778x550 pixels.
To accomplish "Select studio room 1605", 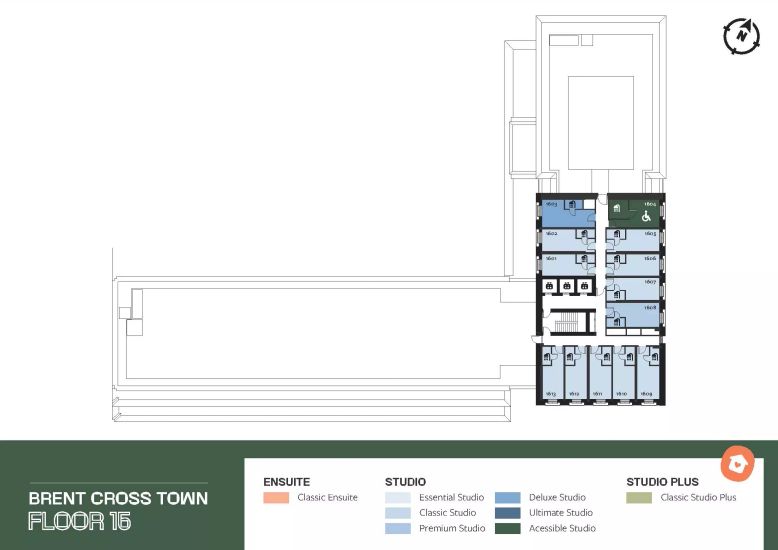I will (x=640, y=239).
